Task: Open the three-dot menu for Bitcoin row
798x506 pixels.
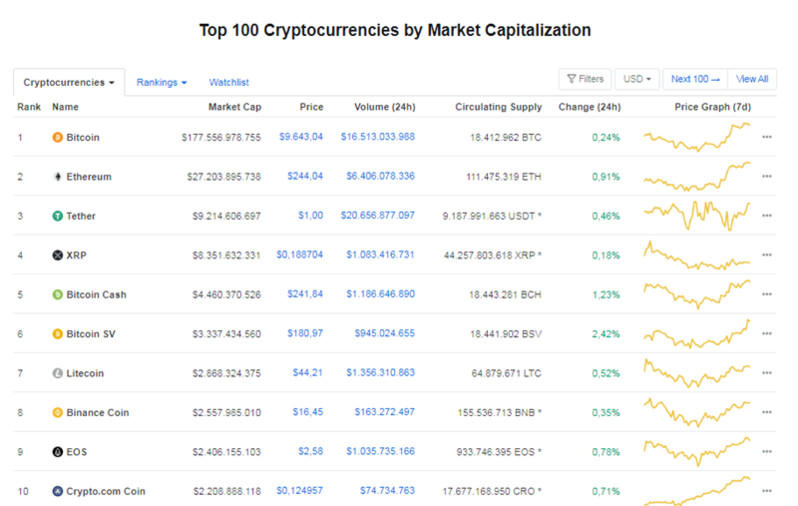Action: coord(767,138)
